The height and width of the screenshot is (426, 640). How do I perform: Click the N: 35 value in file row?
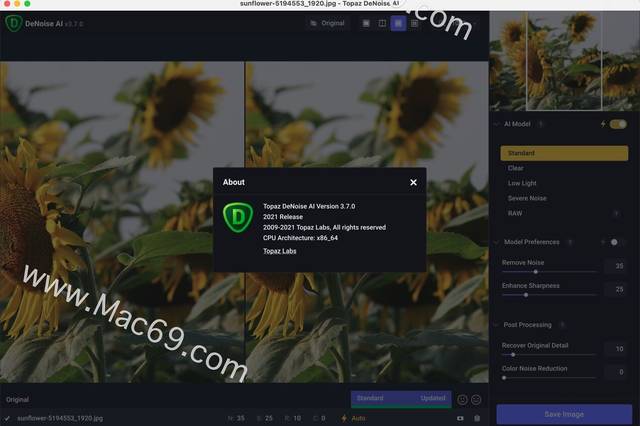click(236, 418)
